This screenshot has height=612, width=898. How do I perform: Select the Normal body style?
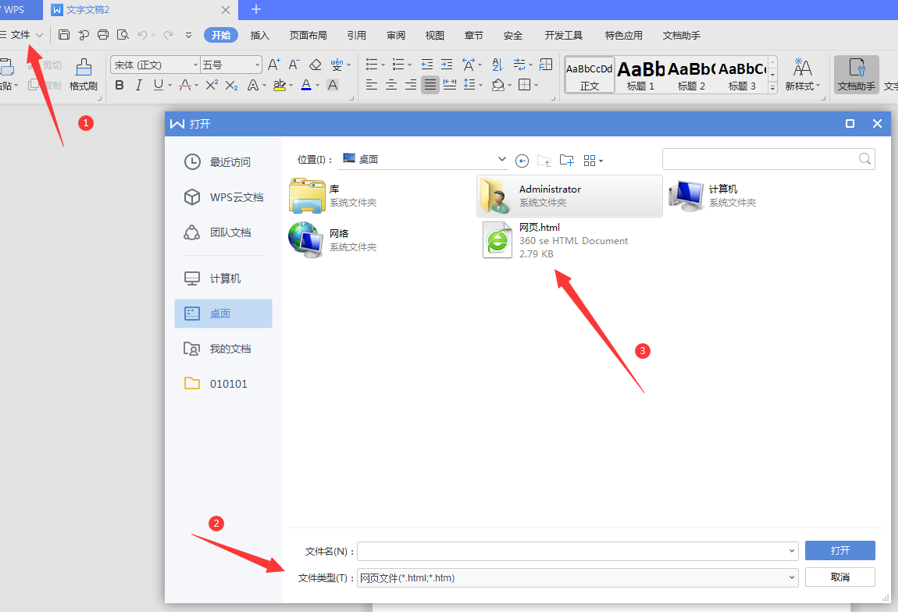coord(589,74)
